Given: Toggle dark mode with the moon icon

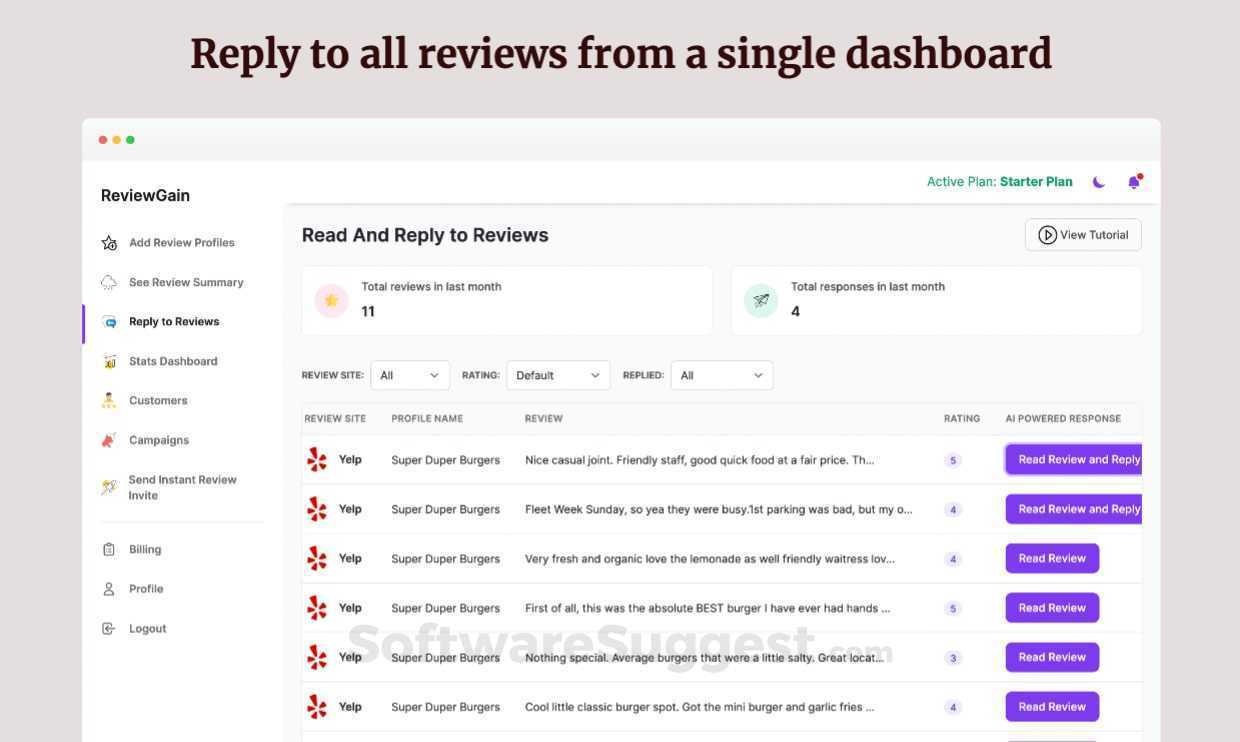Looking at the screenshot, I should pyautogui.click(x=1098, y=181).
